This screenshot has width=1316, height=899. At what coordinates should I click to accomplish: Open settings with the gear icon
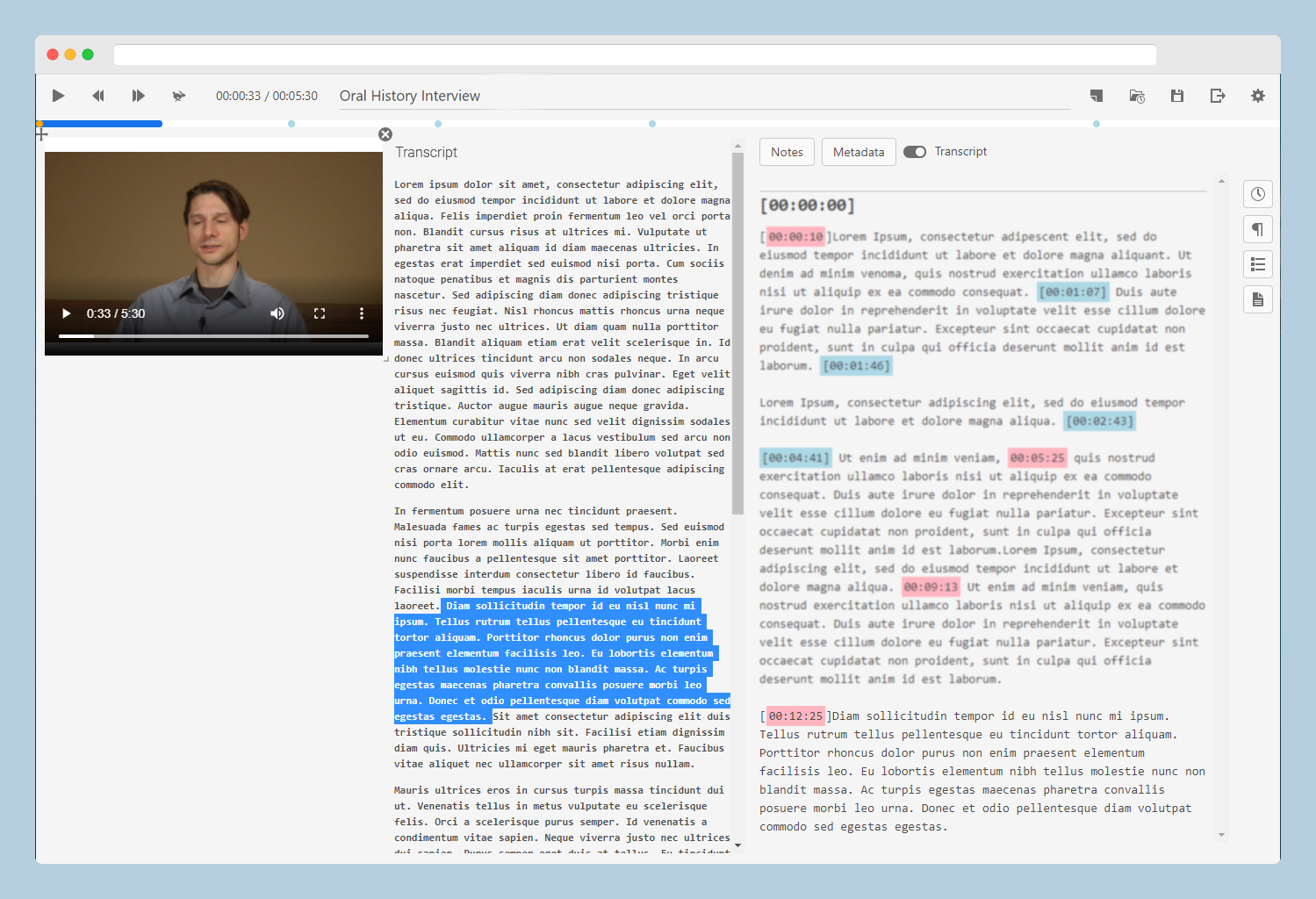coord(1258,96)
